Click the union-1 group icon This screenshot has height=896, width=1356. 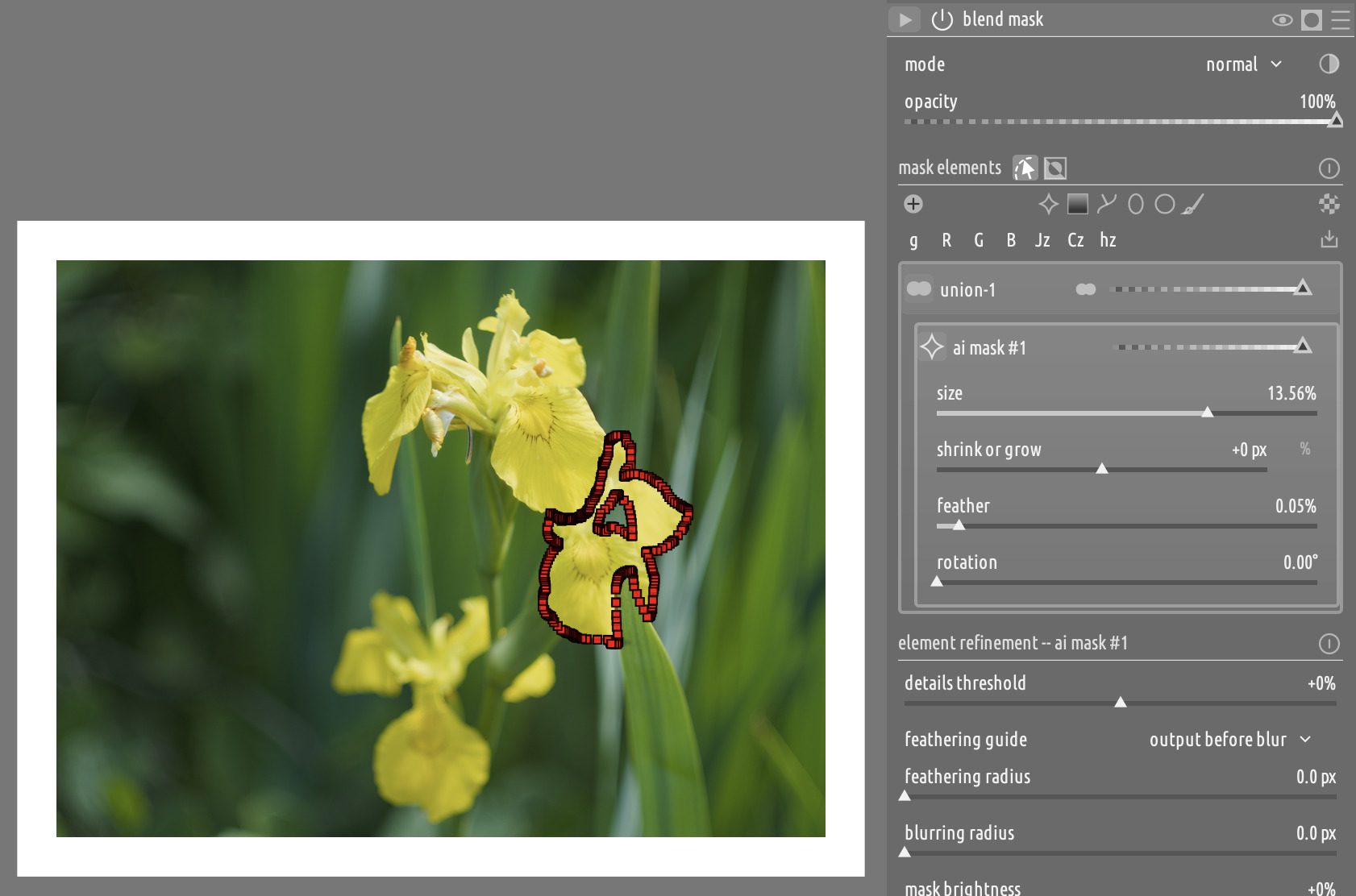[919, 288]
